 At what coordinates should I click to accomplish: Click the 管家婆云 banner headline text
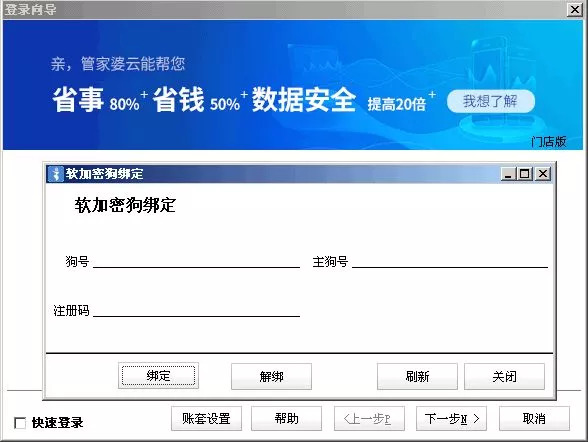(118, 64)
